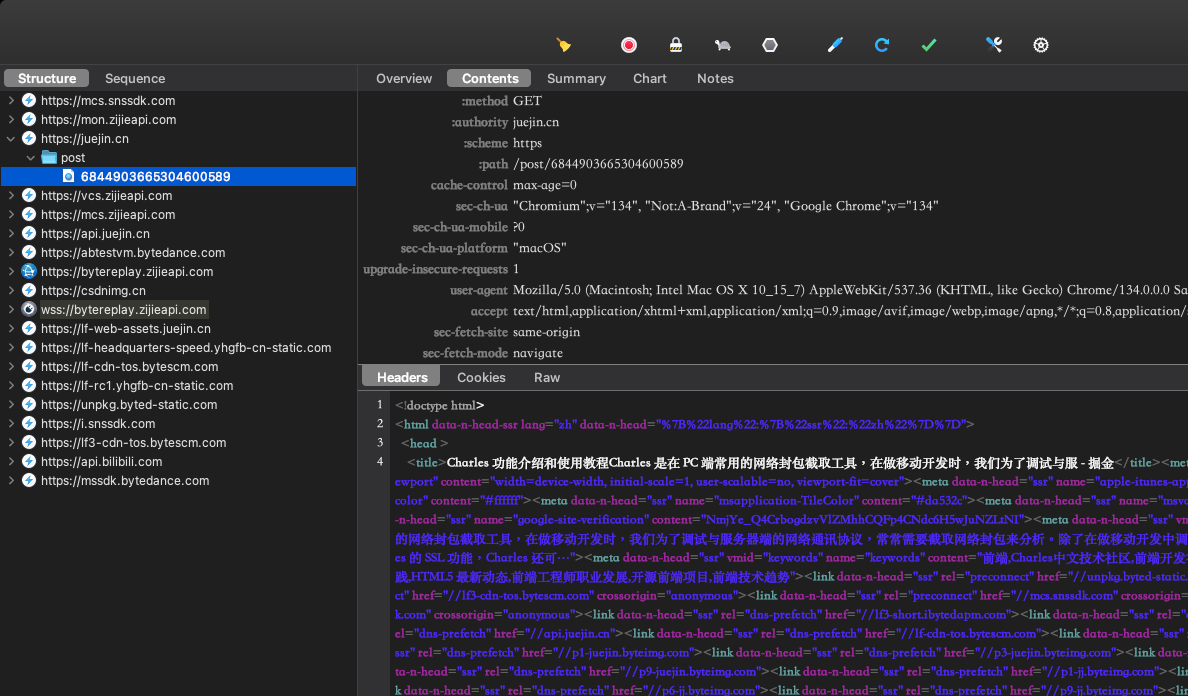Select the Headers response tab
Image resolution: width=1188 pixels, height=696 pixels.
[x=402, y=377]
